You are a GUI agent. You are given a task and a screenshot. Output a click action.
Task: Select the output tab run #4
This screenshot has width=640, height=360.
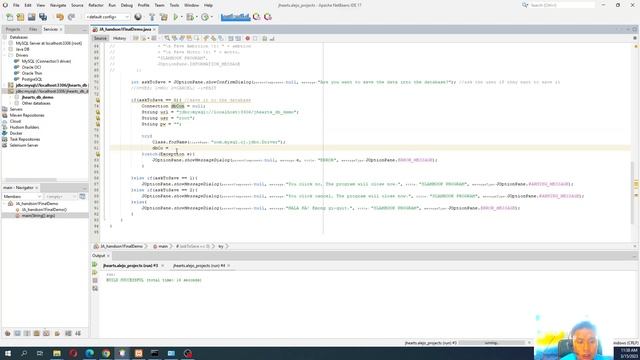(199, 266)
